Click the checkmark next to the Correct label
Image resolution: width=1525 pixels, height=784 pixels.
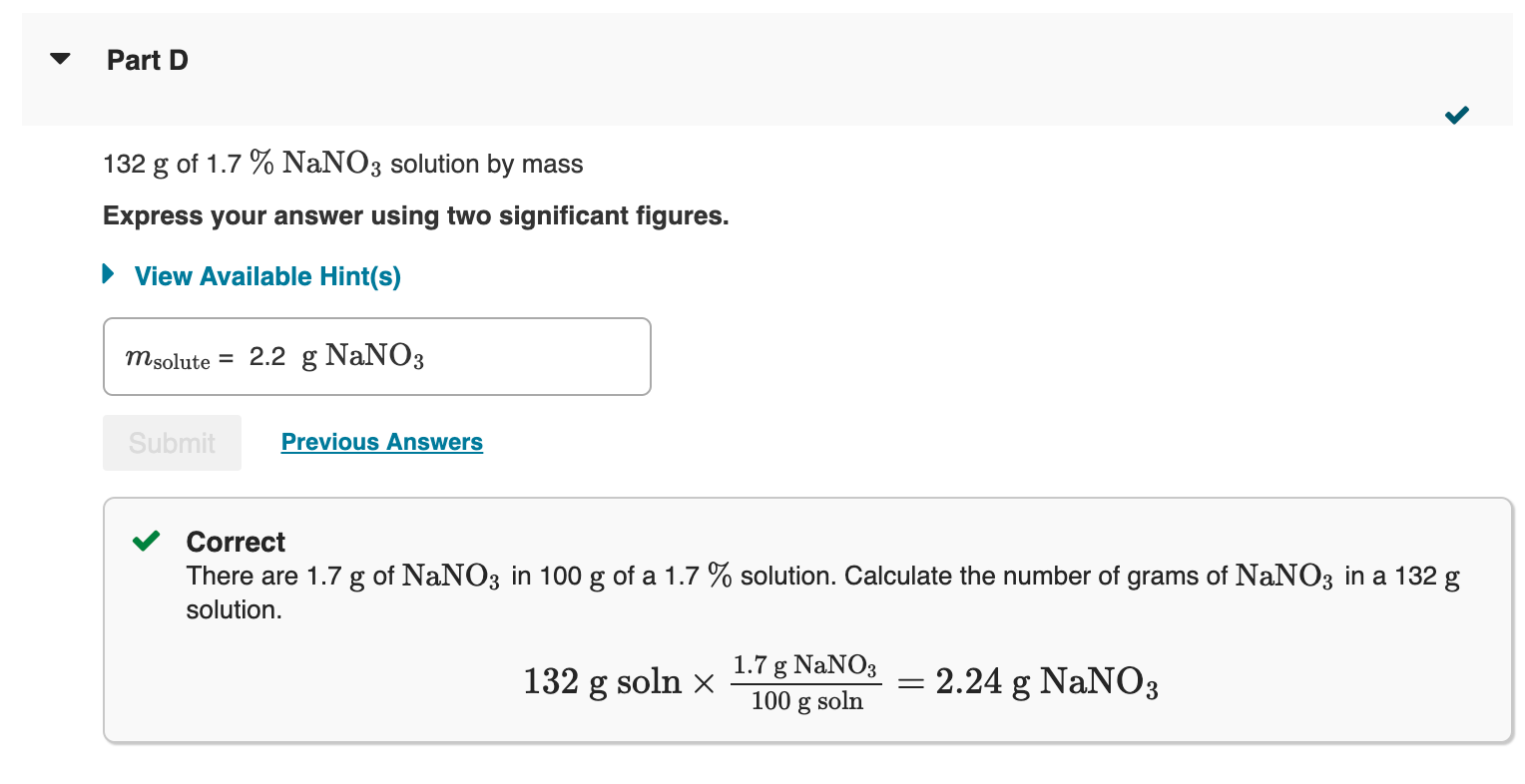tap(146, 541)
